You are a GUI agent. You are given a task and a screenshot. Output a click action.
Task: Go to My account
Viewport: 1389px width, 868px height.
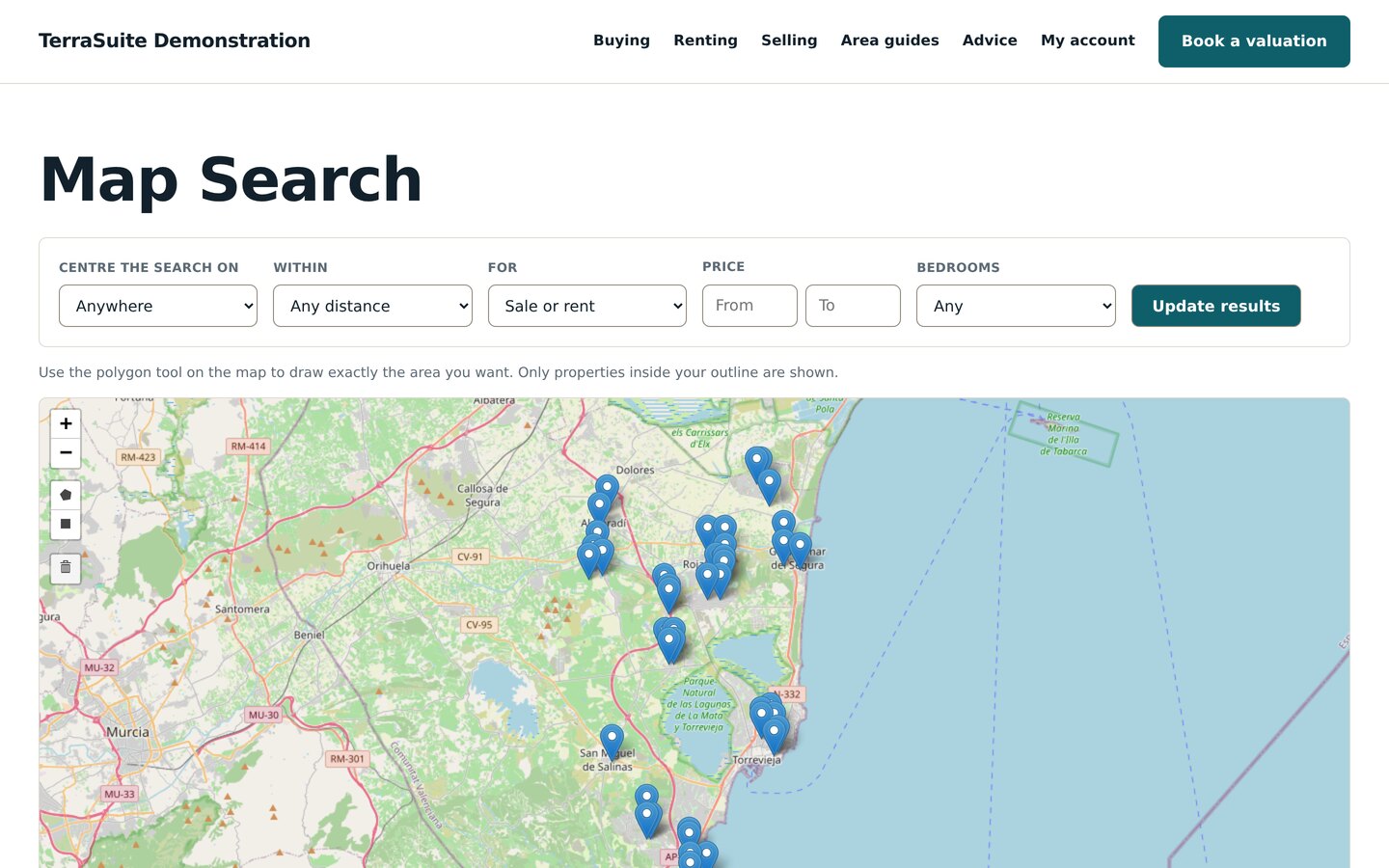coord(1088,41)
